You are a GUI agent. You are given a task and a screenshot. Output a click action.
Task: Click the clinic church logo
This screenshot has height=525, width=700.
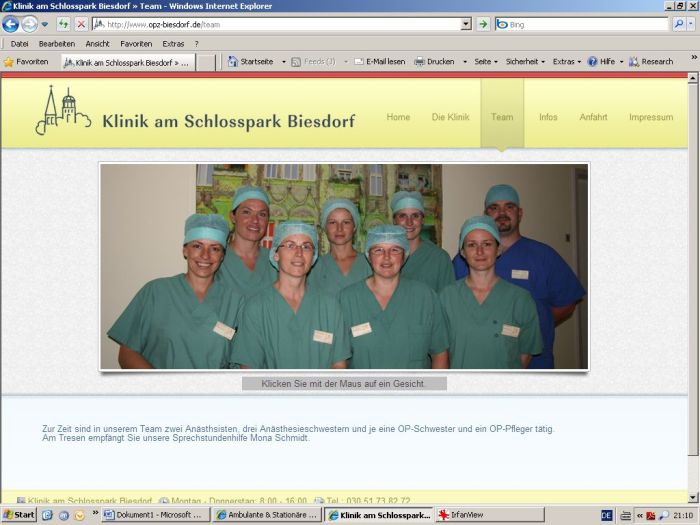click(63, 110)
